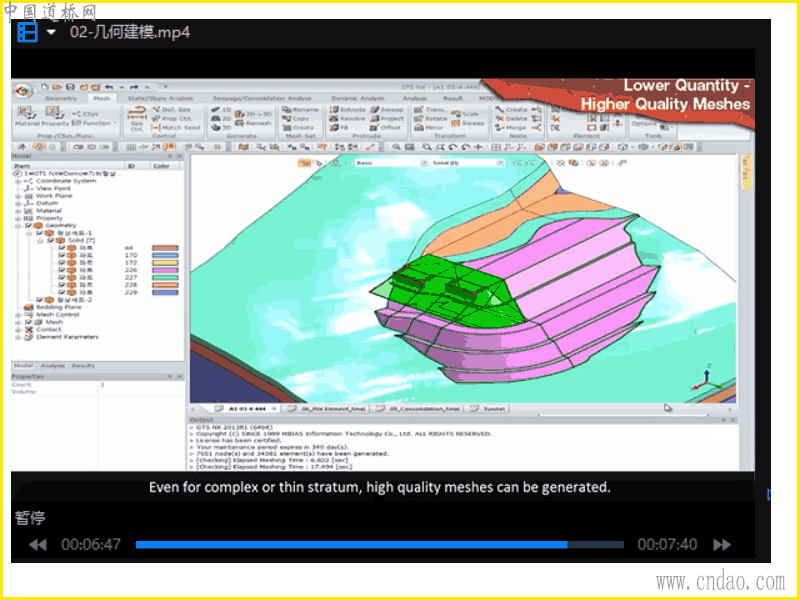800x600 pixels.
Task: Rename the mesh set
Action: 301,109
